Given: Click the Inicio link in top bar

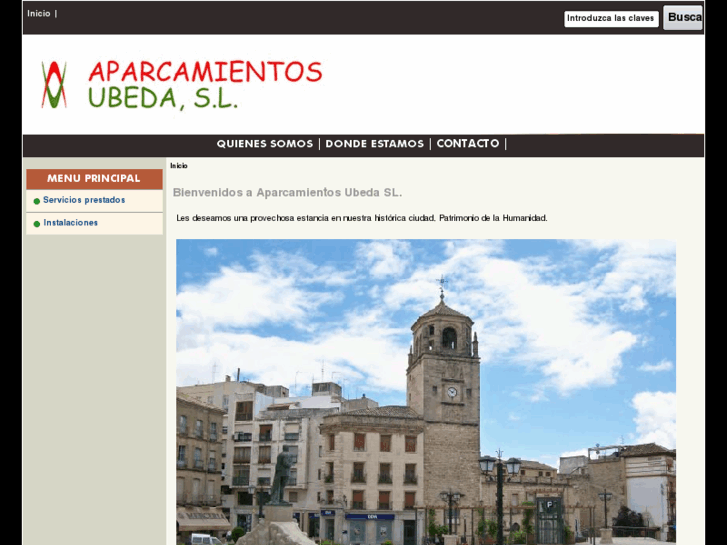Looking at the screenshot, I should (x=38, y=13).
